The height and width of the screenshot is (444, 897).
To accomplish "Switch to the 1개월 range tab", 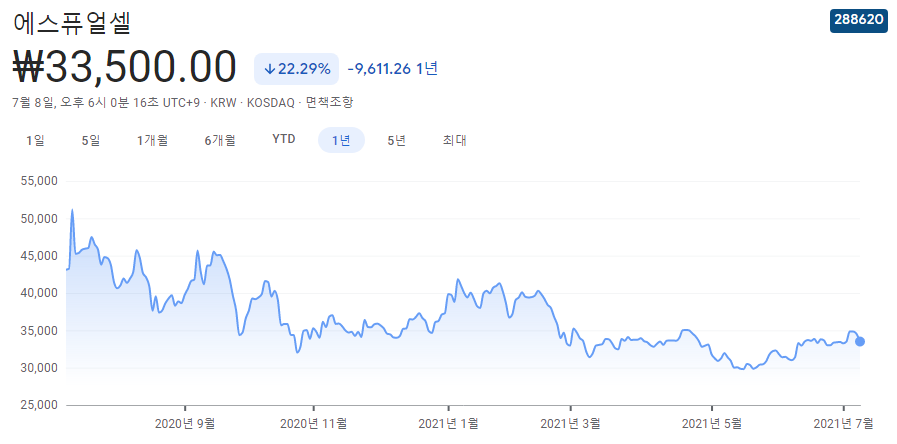I will (x=152, y=140).
